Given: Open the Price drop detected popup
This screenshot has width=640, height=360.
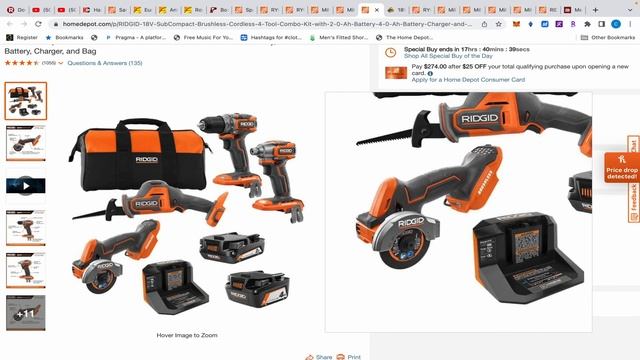Looking at the screenshot, I should pyautogui.click(x=622, y=167).
